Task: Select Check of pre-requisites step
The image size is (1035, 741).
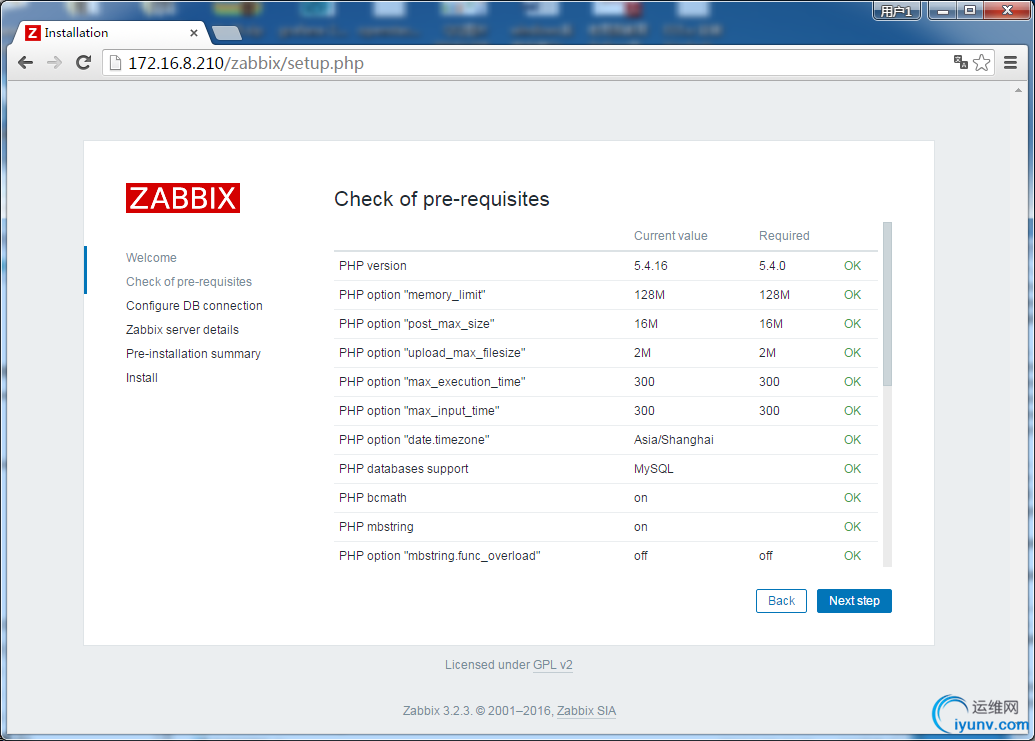Action: [x=189, y=282]
